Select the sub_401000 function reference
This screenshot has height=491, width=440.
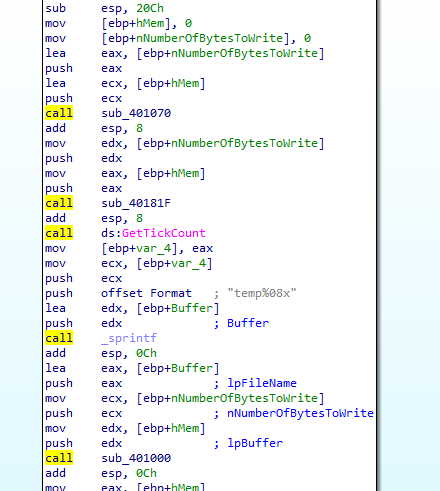coord(136,458)
